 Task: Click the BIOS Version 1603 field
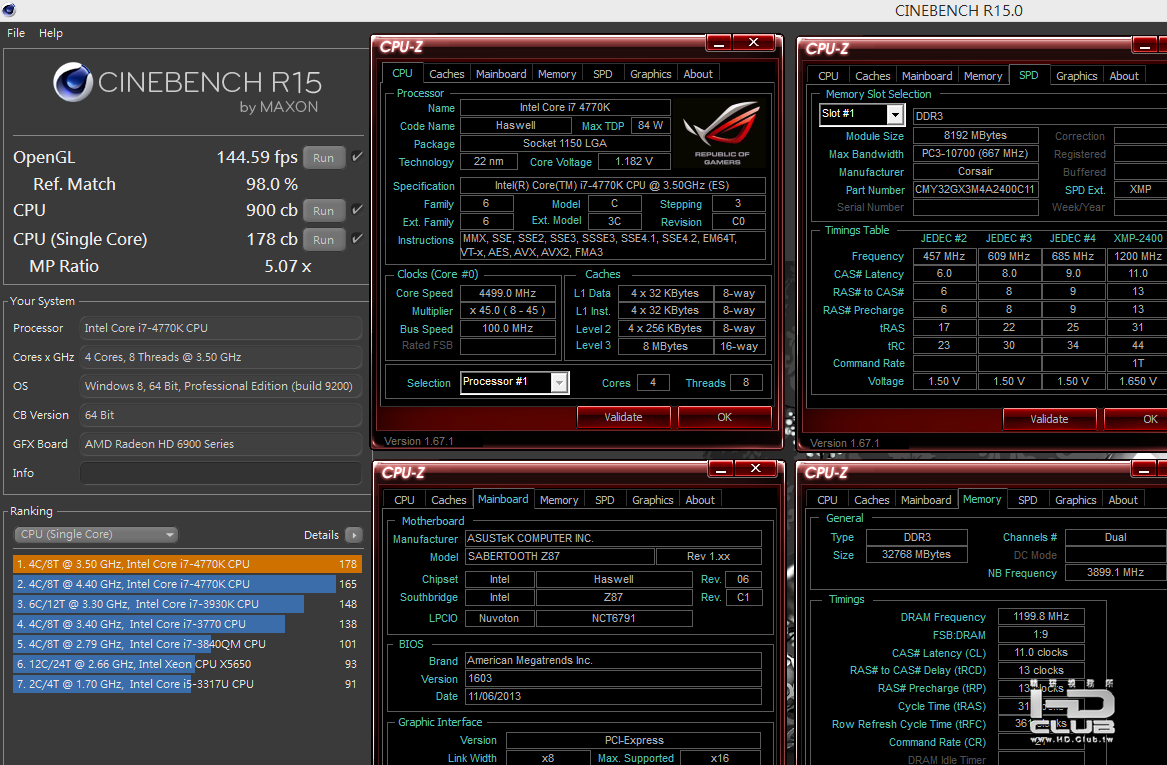(613, 679)
